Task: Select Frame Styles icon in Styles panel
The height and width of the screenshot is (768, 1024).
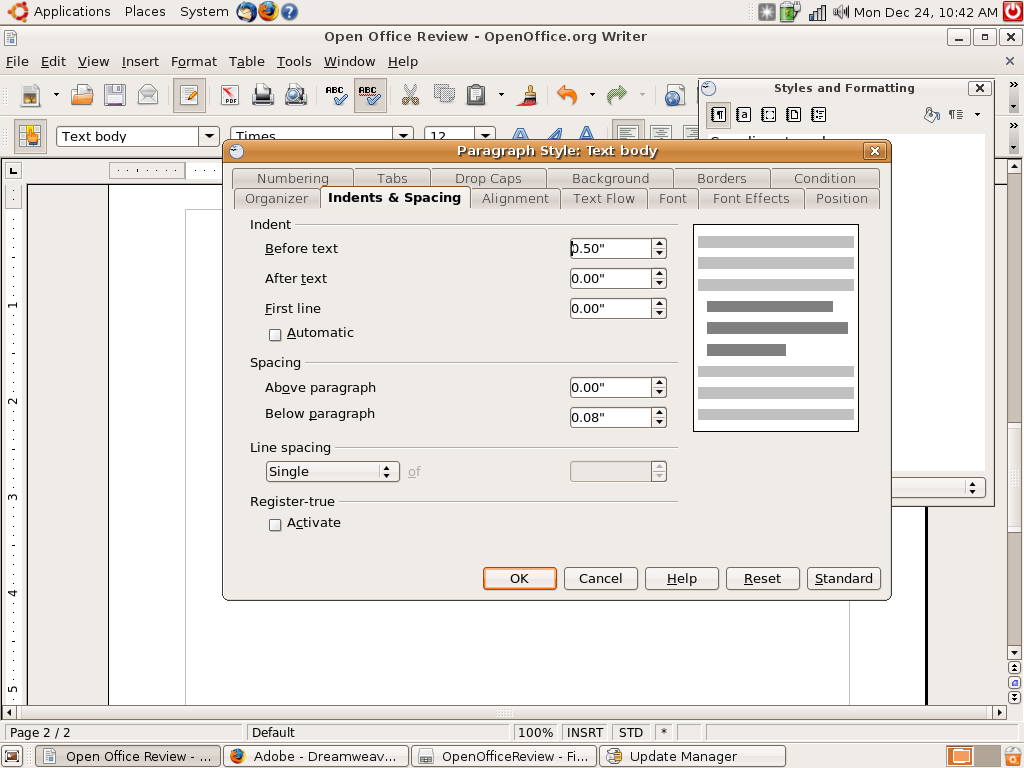Action: 768,115
